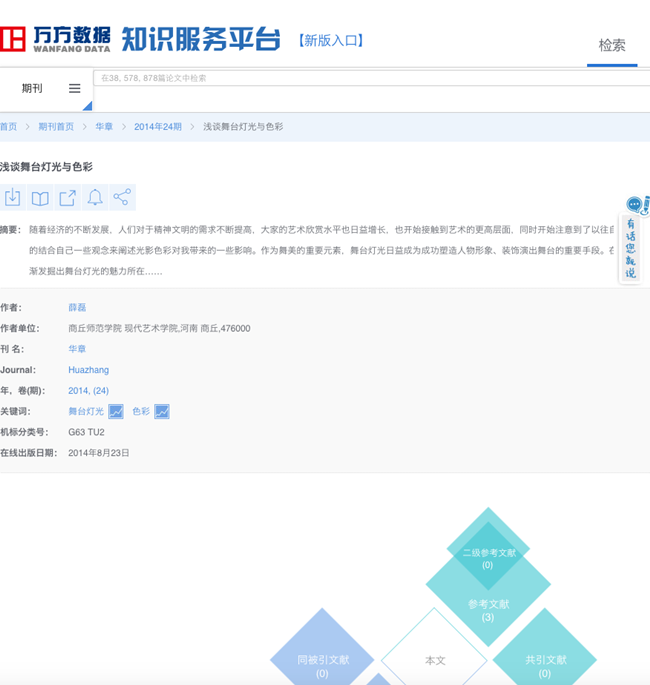Select the 同被引文献 (0) diamond
The image size is (650, 685).
pyautogui.click(x=322, y=660)
